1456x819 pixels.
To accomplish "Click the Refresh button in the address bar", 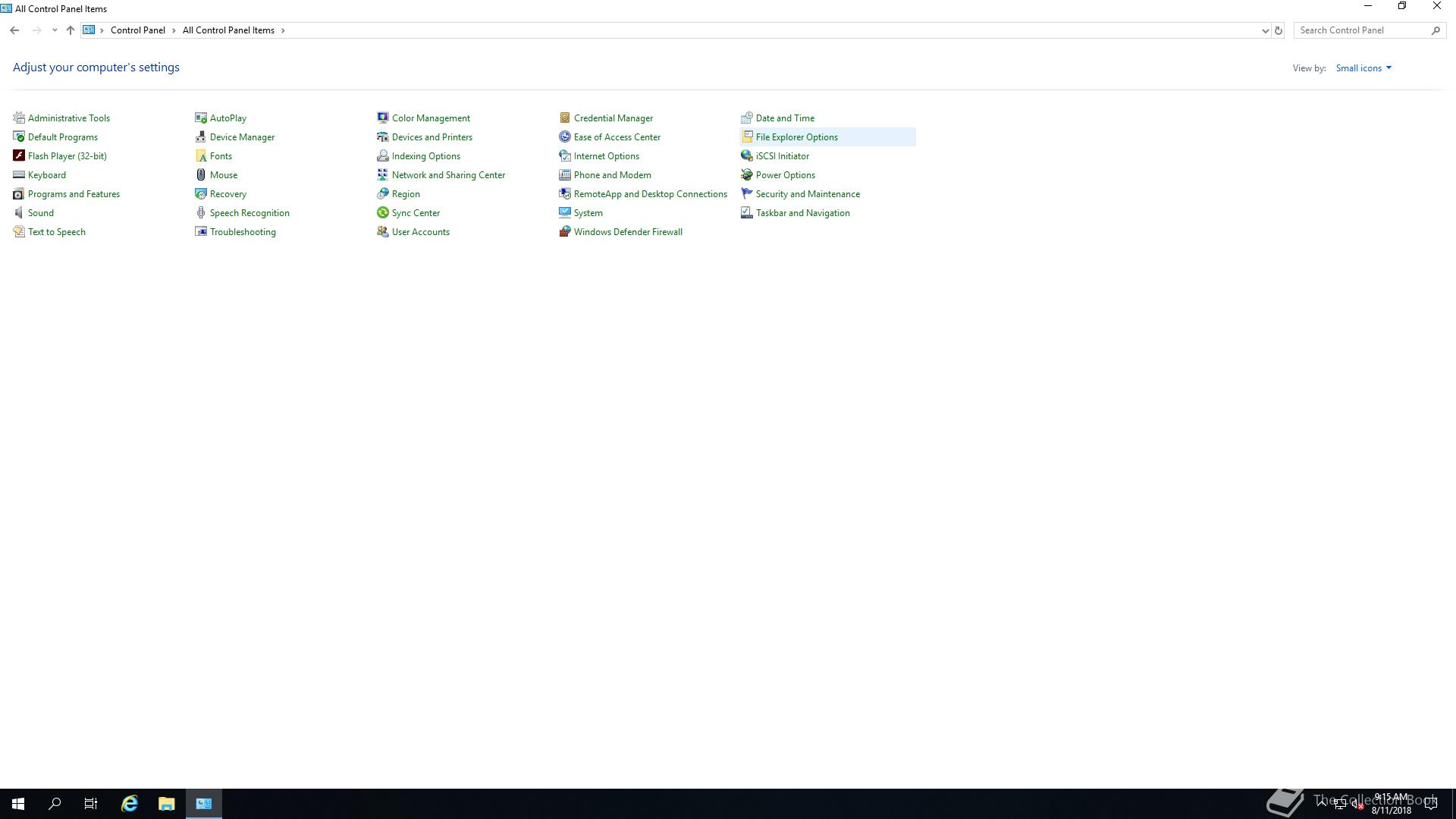I will (1279, 30).
